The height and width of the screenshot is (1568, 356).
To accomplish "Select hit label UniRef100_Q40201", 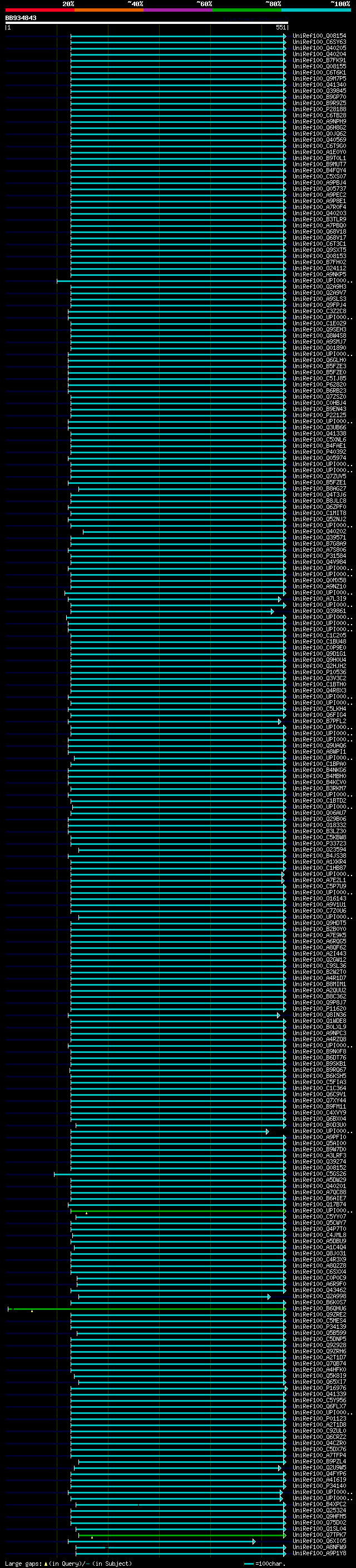I will [x=319, y=1186].
